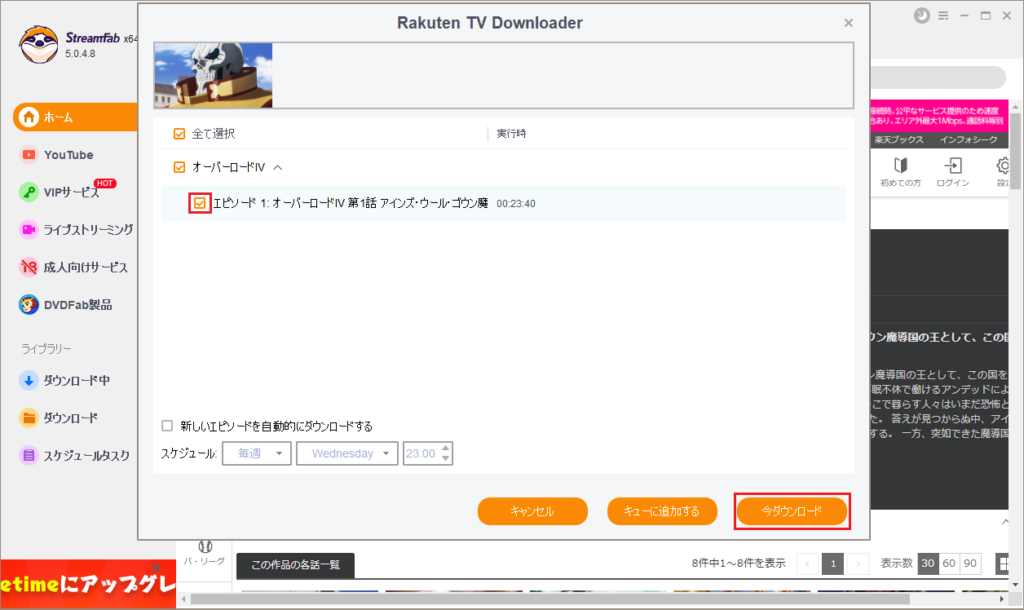Viewport: 1024px width, 610px height.
Task: Click the 8件中1〜8件を表示 text
Action: point(739,564)
